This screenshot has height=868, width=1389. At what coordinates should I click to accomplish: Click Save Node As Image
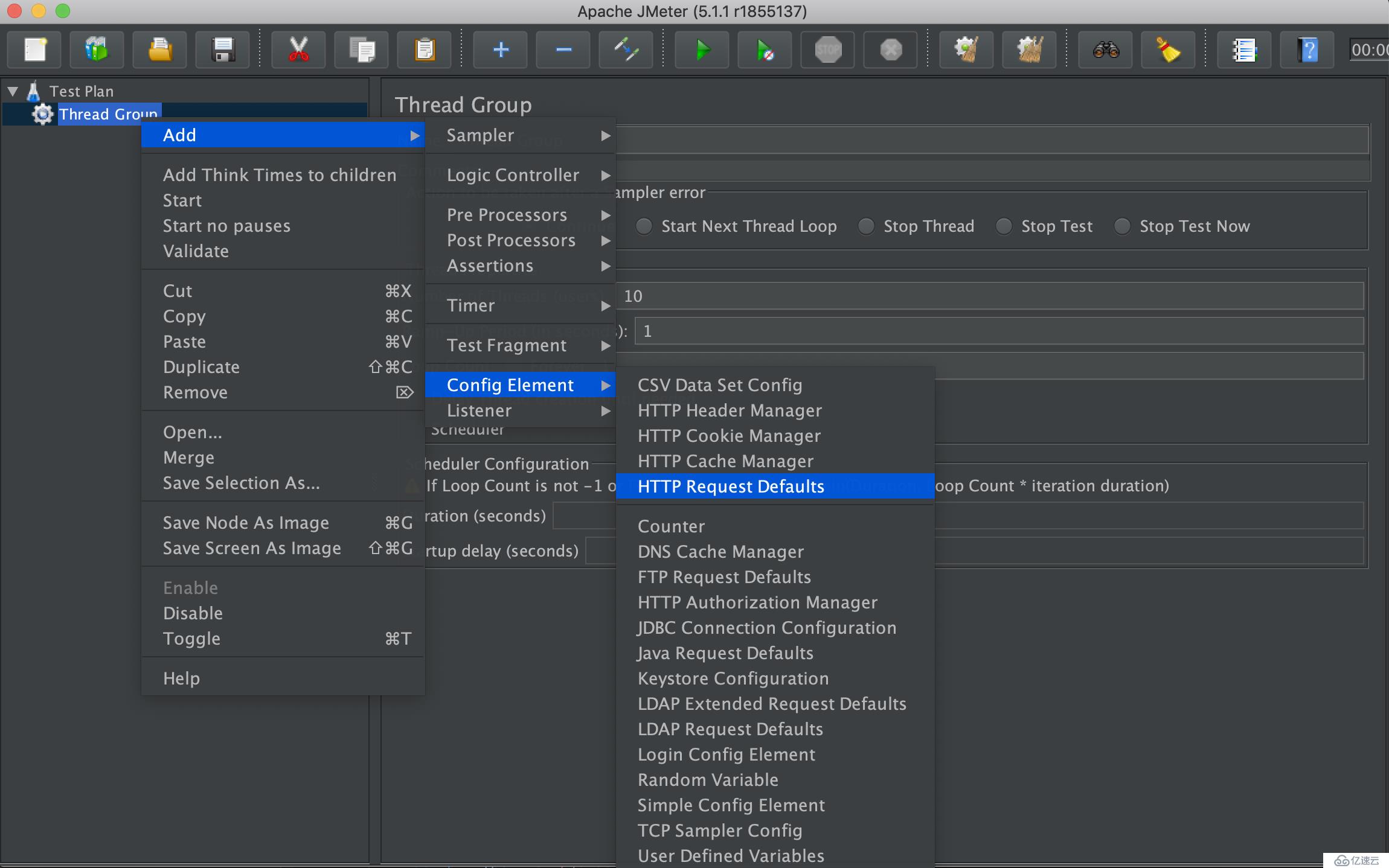click(x=283, y=523)
